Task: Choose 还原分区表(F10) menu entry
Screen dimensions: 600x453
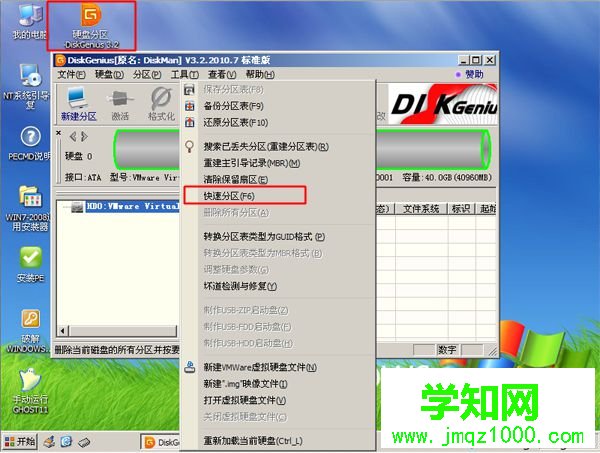Action: pos(279,122)
